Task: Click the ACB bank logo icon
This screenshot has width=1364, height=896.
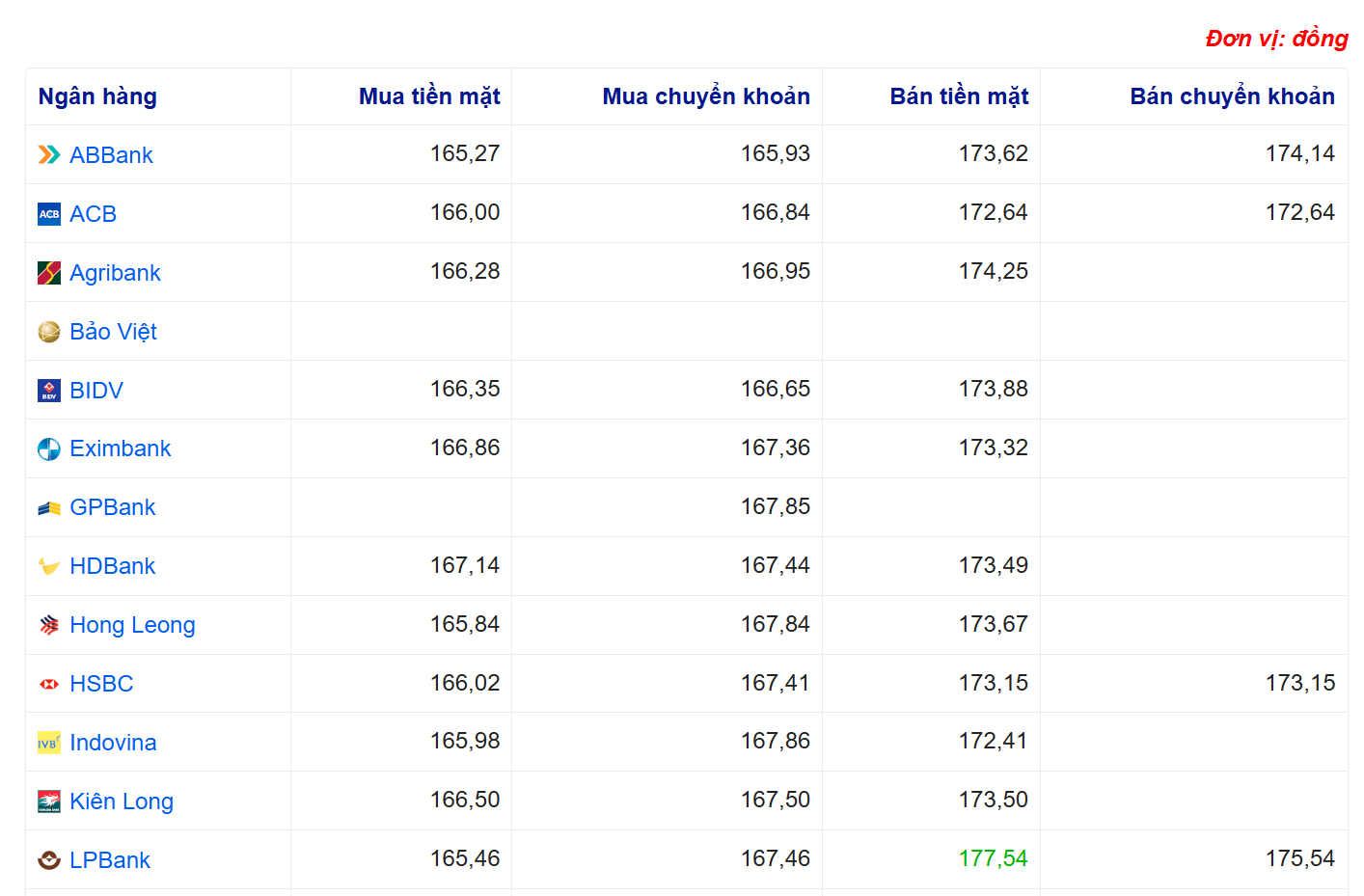Action: (x=49, y=214)
